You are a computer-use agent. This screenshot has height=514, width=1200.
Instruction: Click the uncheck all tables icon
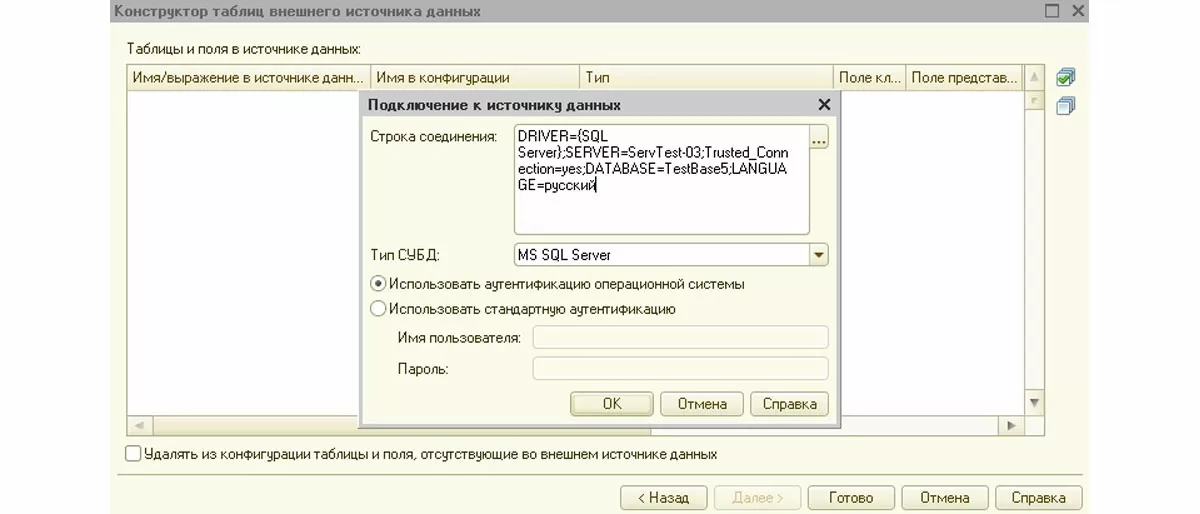(1065, 105)
